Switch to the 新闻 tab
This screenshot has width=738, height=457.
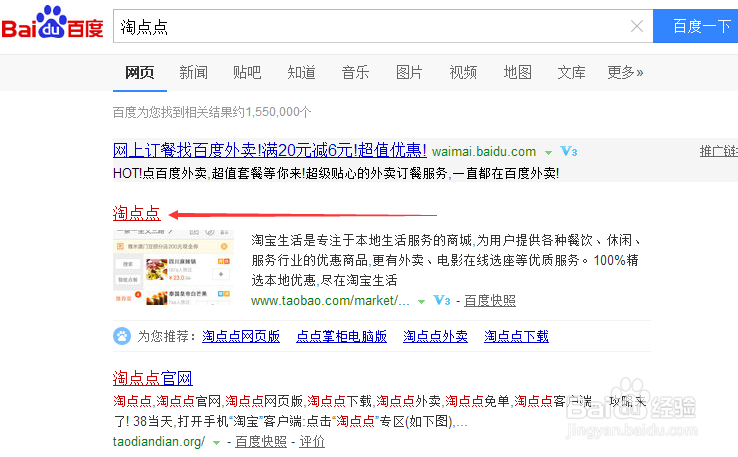click(x=193, y=72)
